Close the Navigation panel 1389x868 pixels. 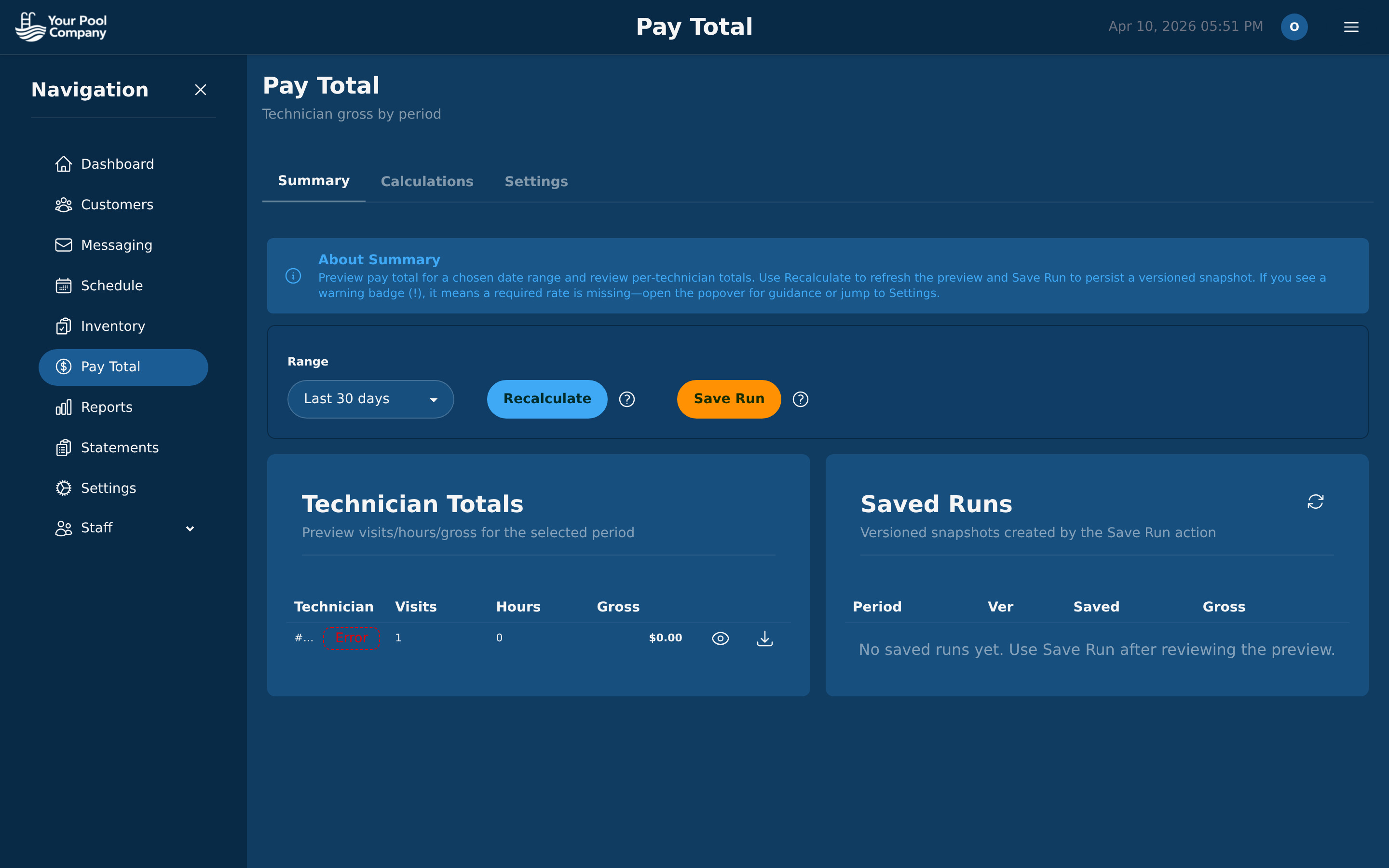click(200, 90)
